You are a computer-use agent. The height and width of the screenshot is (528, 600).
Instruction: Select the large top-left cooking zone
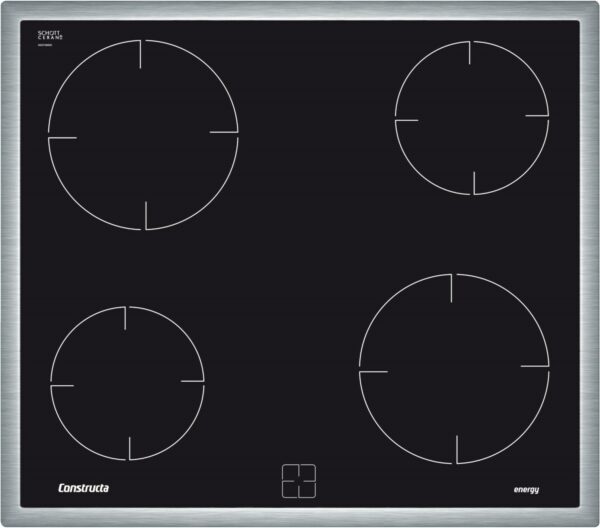point(143,135)
